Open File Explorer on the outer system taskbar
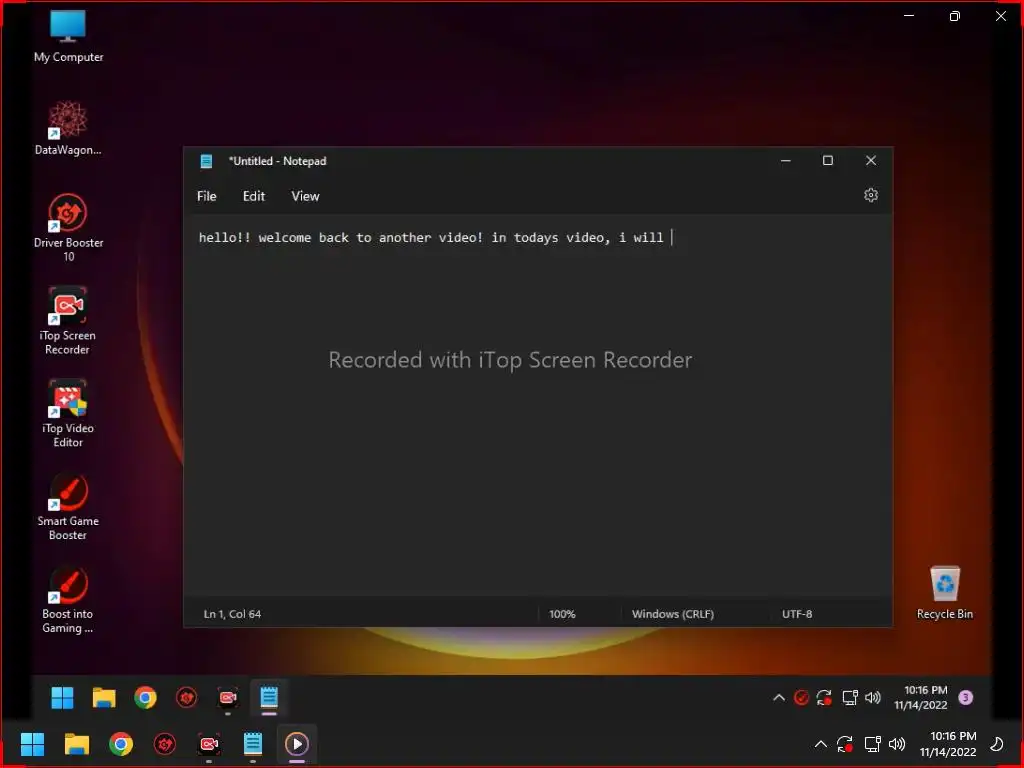The image size is (1024, 768). (x=77, y=744)
